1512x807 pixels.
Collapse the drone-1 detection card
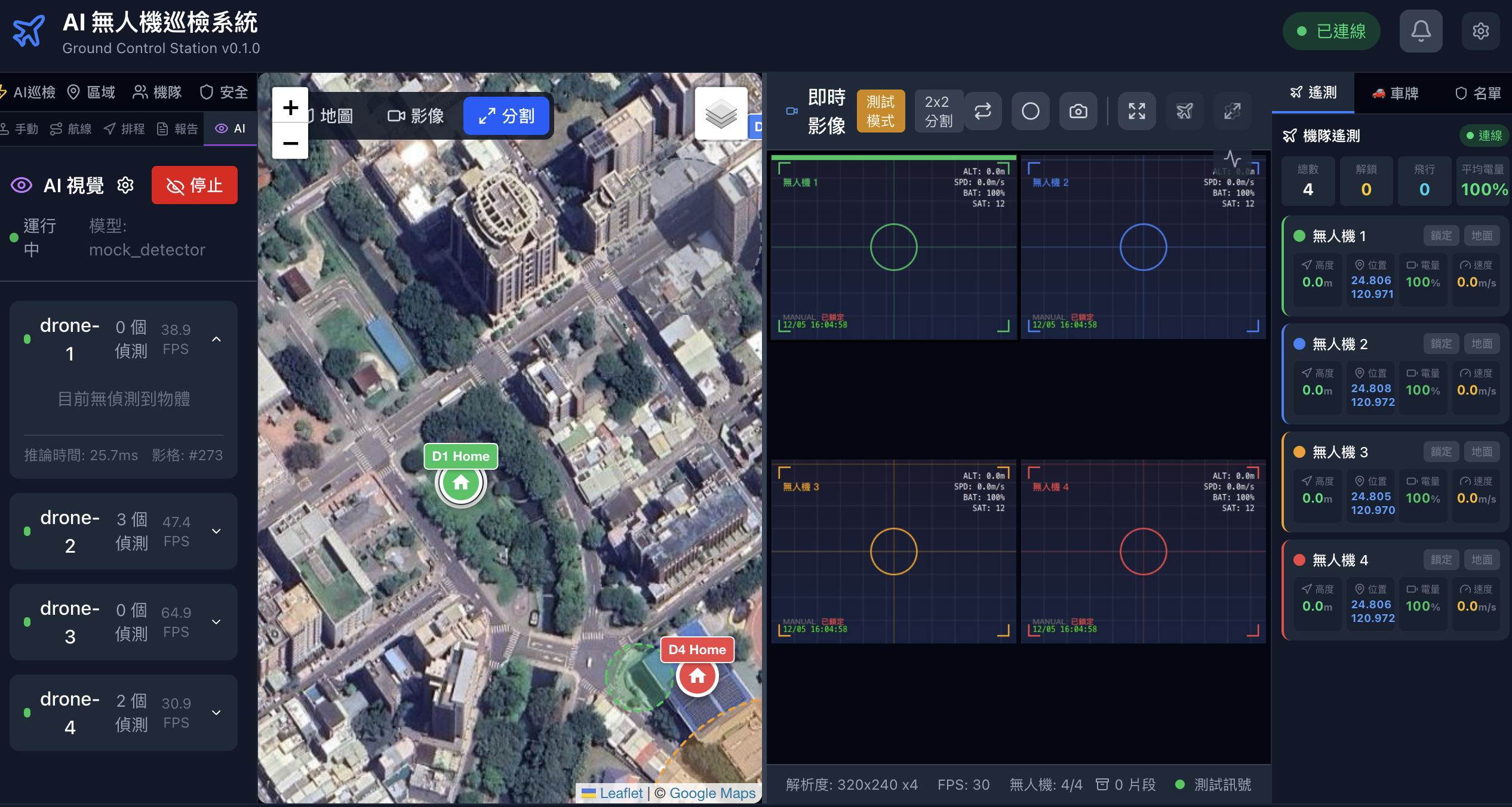pos(217,339)
